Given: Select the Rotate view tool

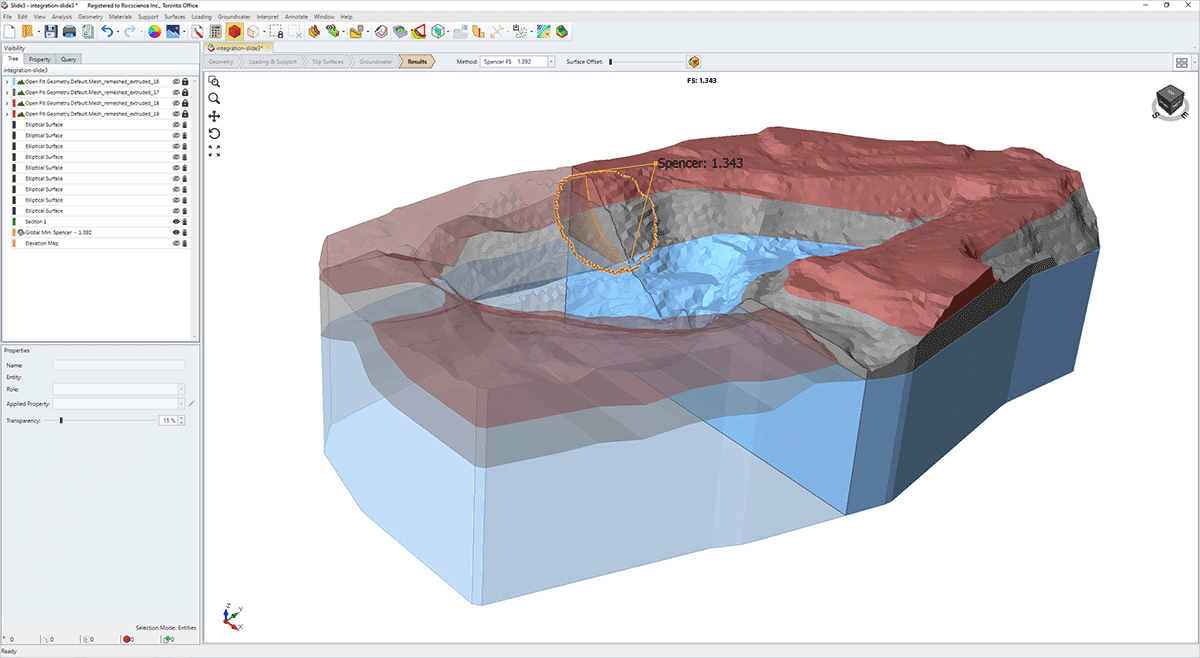Looking at the screenshot, I should pos(214,133).
